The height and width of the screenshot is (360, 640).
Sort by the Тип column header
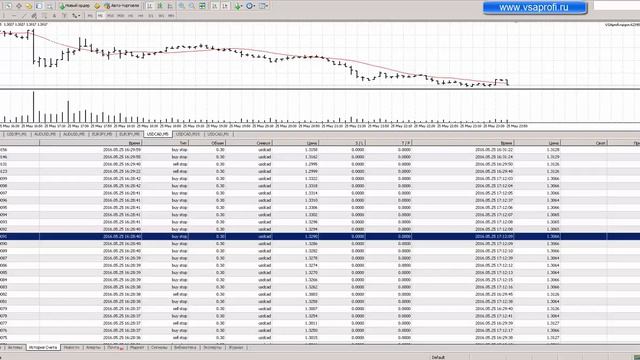[165, 143]
